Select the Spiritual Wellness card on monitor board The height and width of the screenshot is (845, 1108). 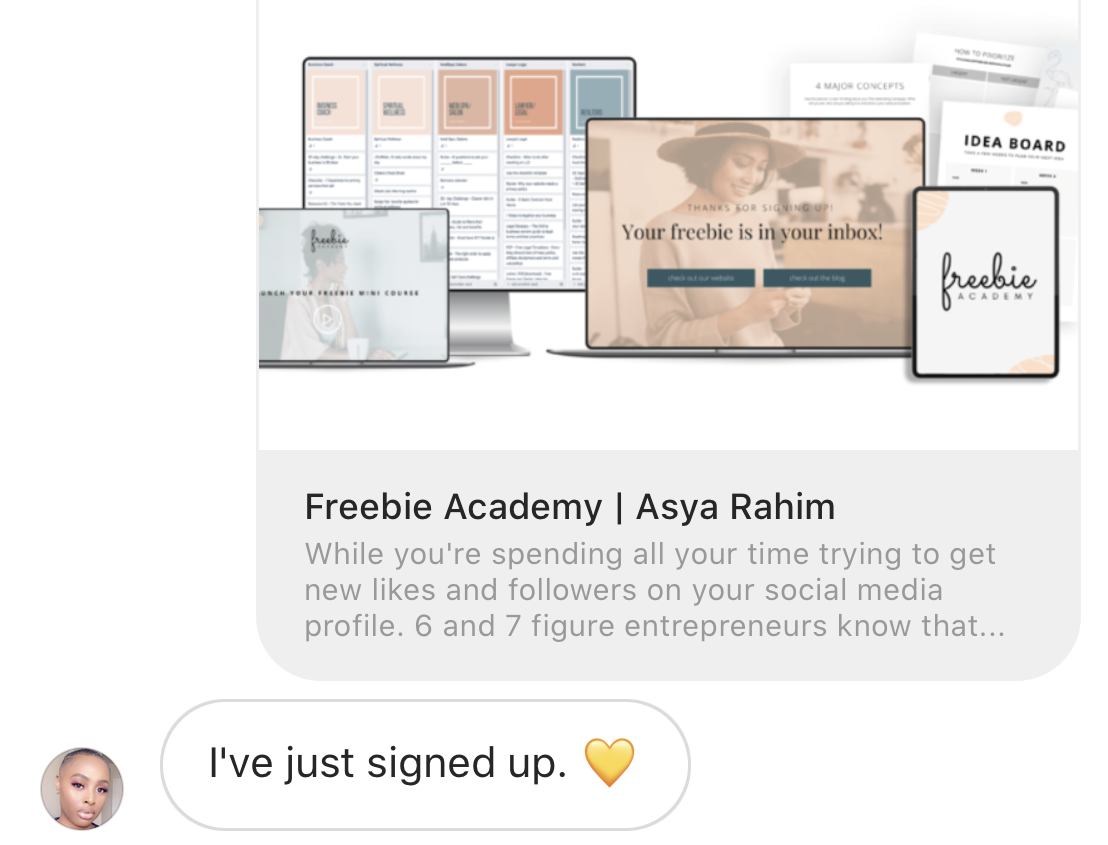click(x=401, y=102)
